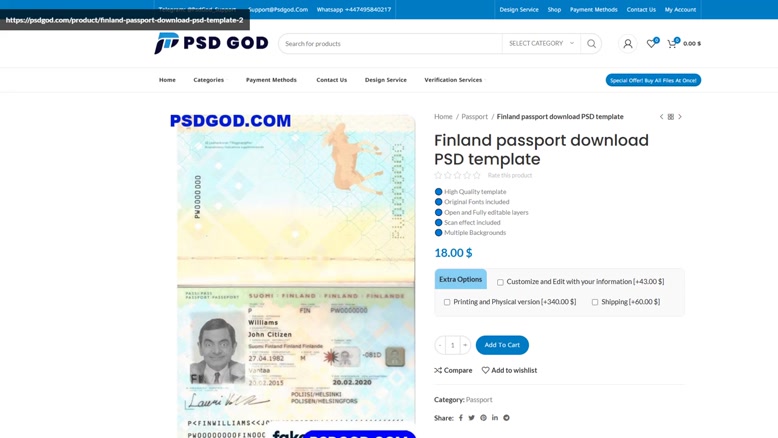
Task: Open the Categories menu
Action: tap(208, 80)
